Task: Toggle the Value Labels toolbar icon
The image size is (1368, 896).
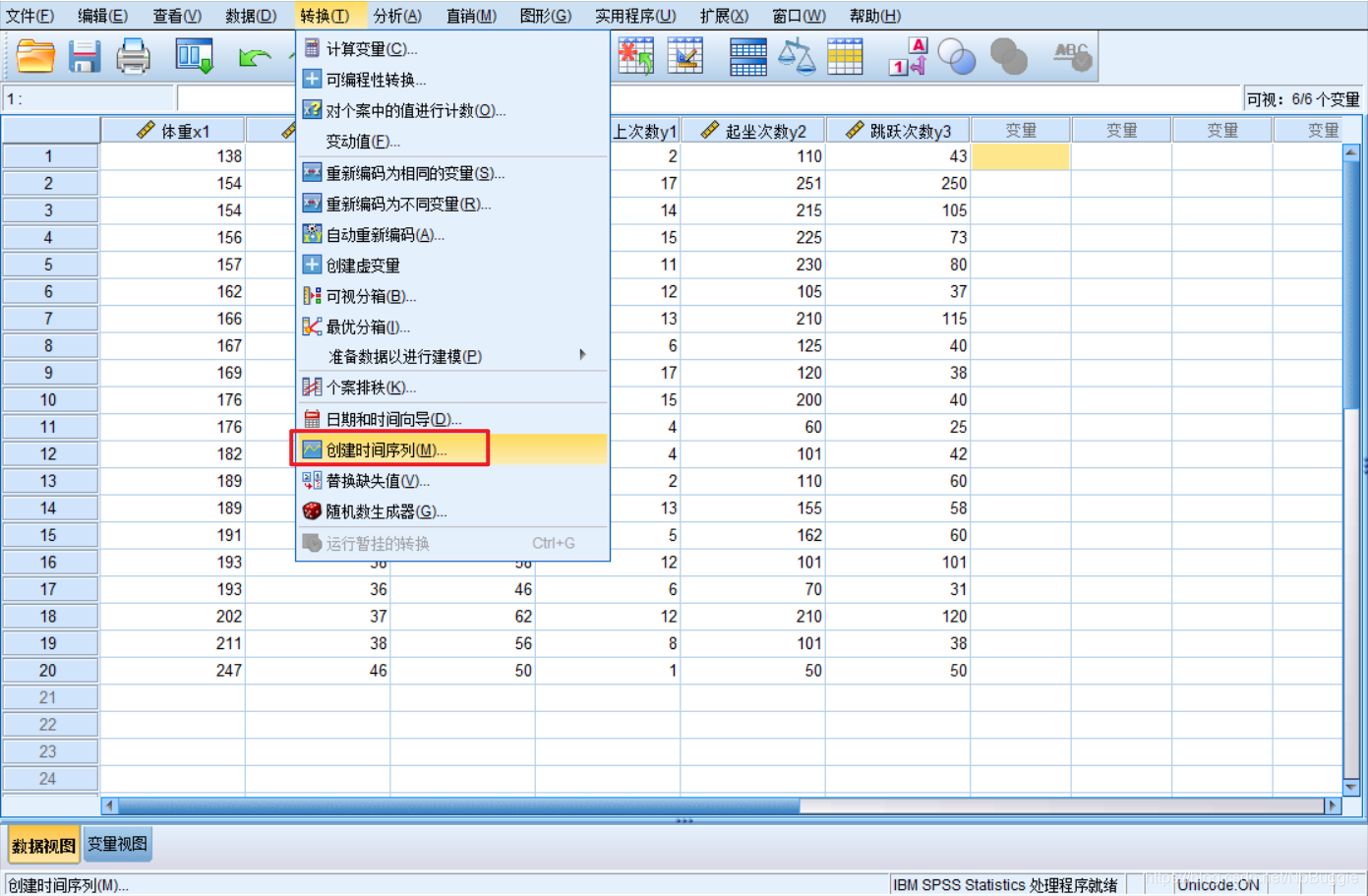Action: (908, 57)
